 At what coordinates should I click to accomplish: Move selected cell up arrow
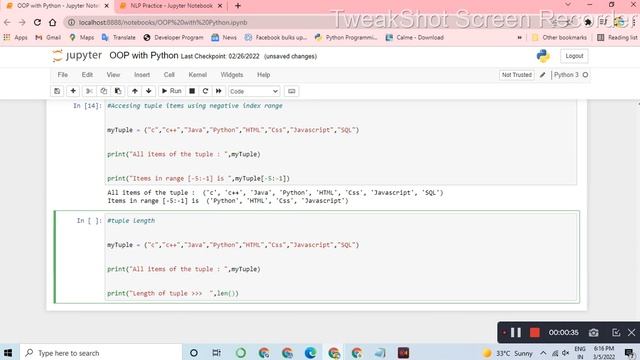point(135,91)
